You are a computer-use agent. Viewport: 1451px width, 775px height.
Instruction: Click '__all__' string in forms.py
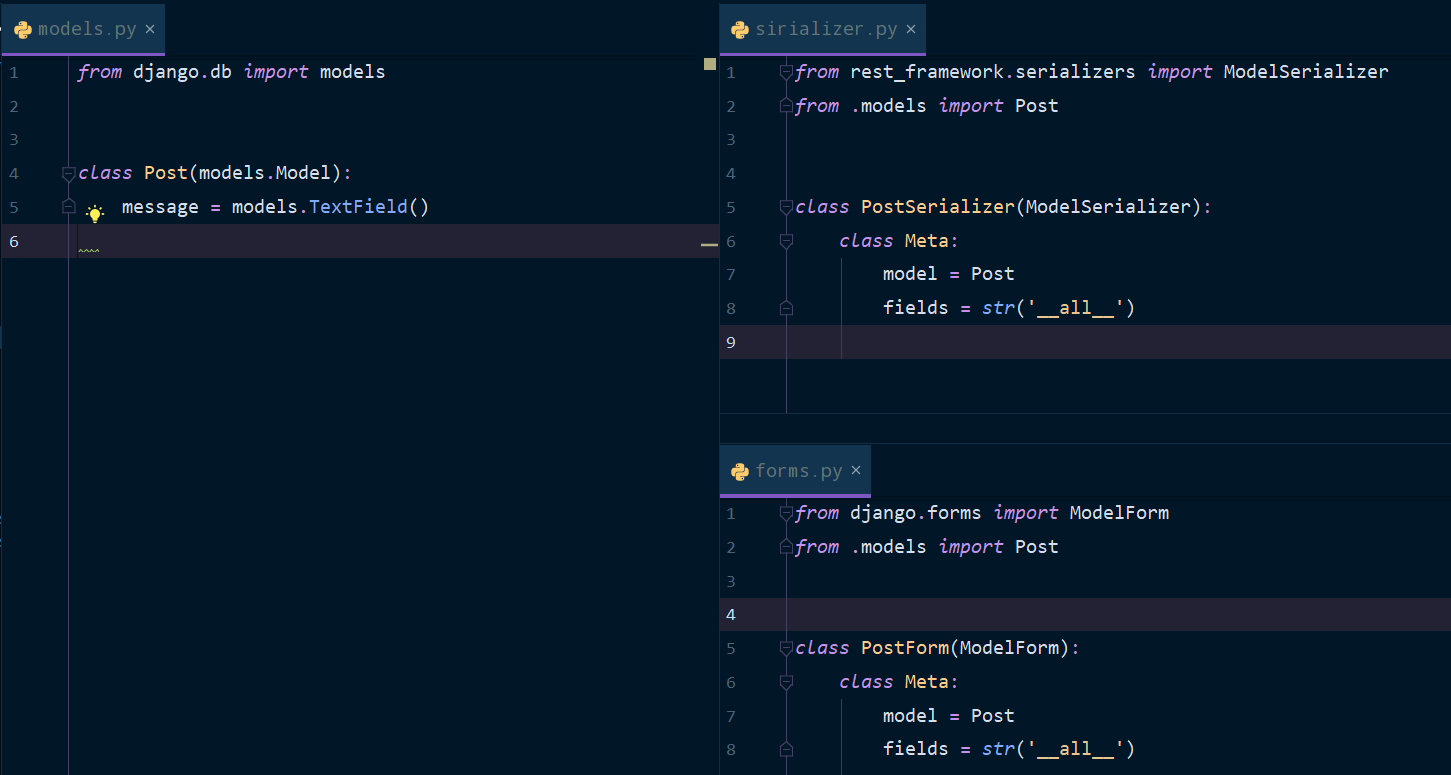1075,749
